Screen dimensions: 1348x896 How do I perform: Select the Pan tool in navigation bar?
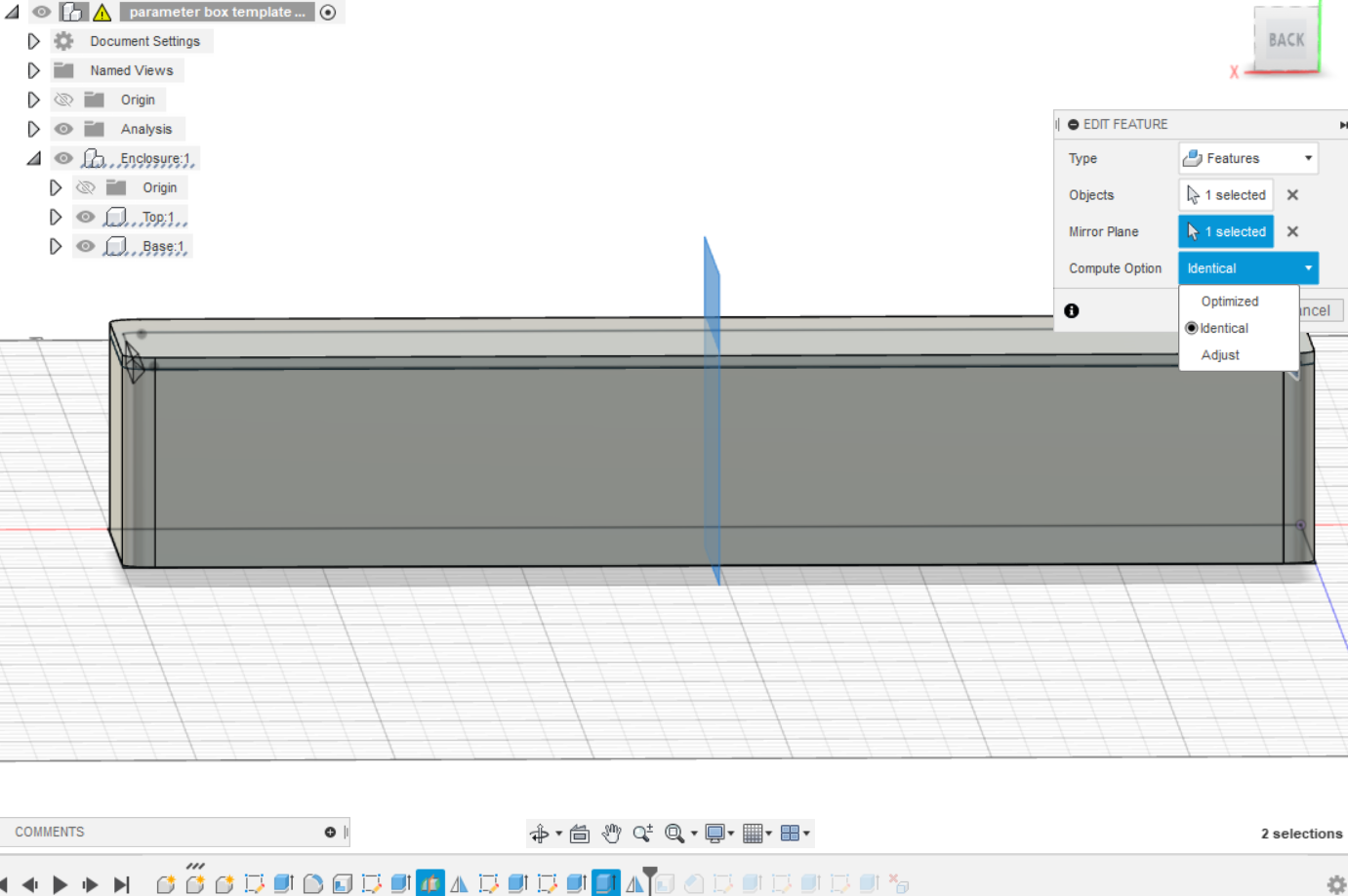point(612,833)
